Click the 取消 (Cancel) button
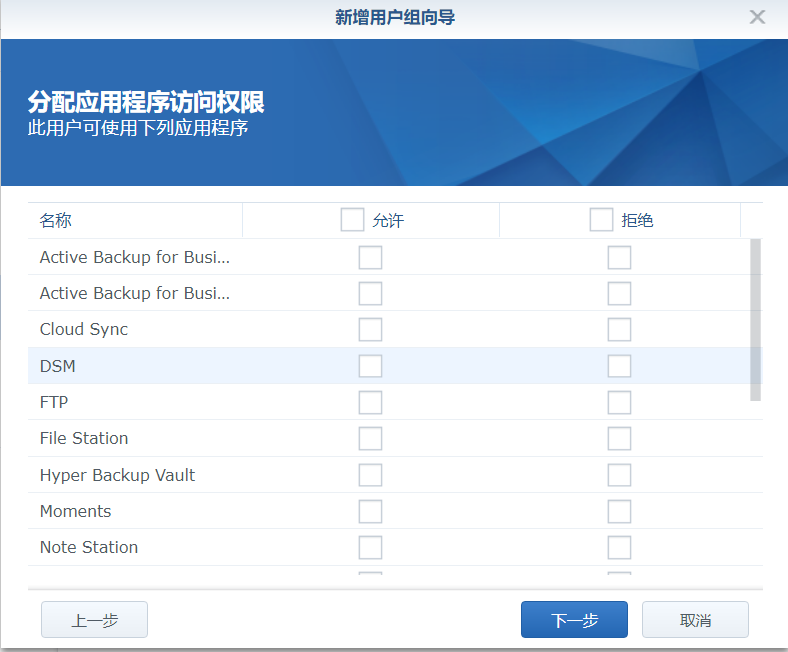 (695, 619)
